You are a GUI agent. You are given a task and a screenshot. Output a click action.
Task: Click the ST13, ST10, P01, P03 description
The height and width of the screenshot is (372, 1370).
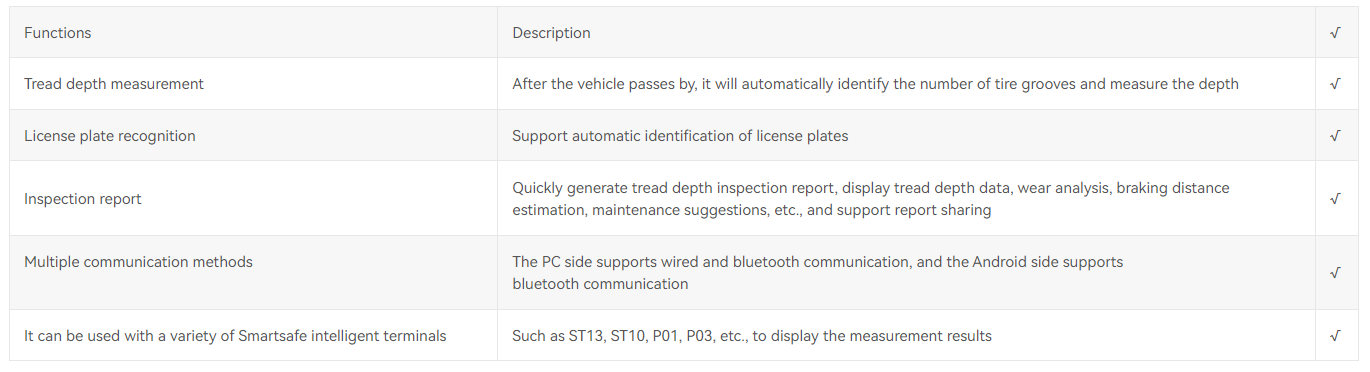tap(752, 336)
